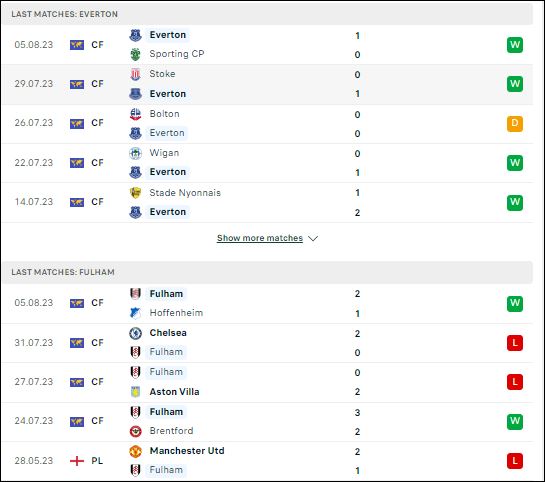Image resolution: width=545 pixels, height=482 pixels.
Task: Click the Brentford club crest
Action: click(x=135, y=431)
